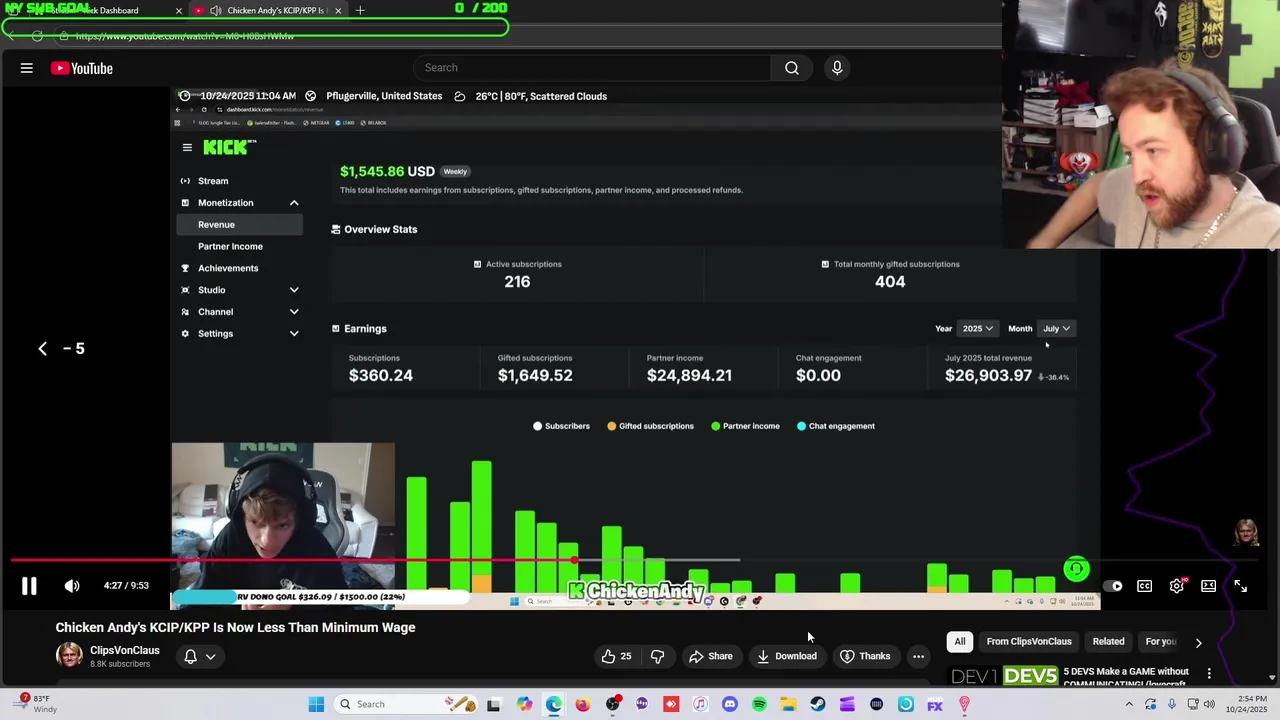Show hidden system tray icons
The width and height of the screenshot is (1280, 720).
[x=1129, y=704]
